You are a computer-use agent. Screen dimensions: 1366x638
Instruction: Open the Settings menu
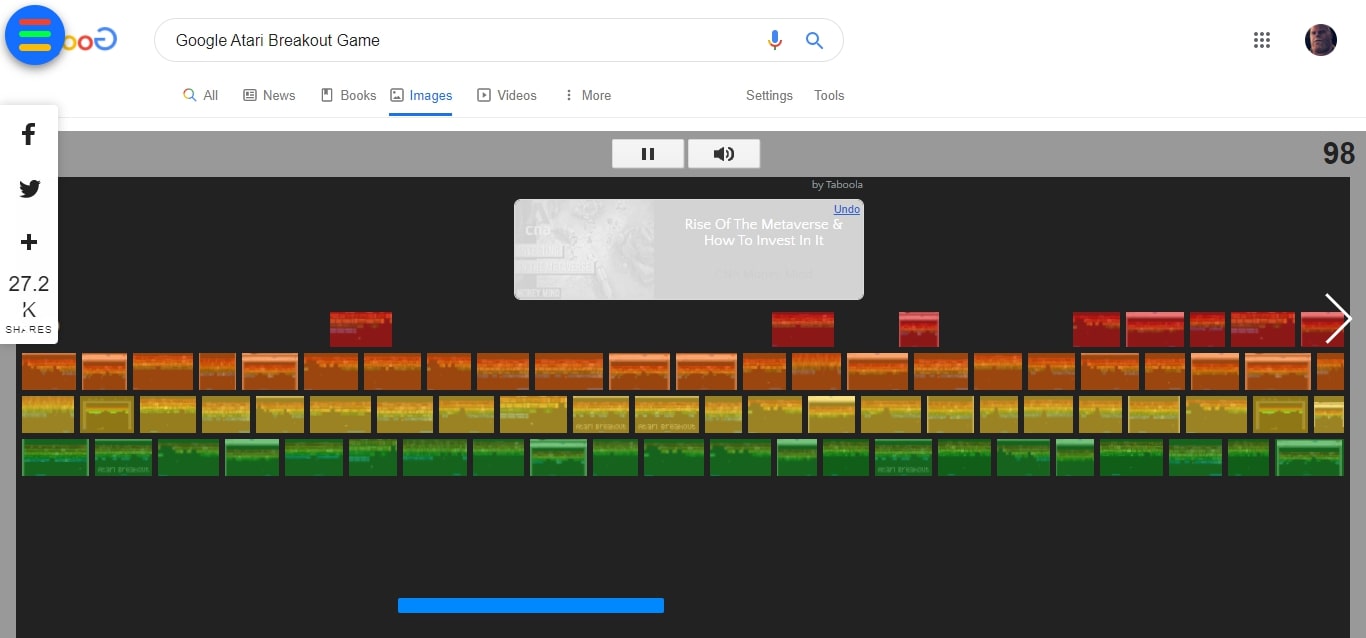coord(769,95)
